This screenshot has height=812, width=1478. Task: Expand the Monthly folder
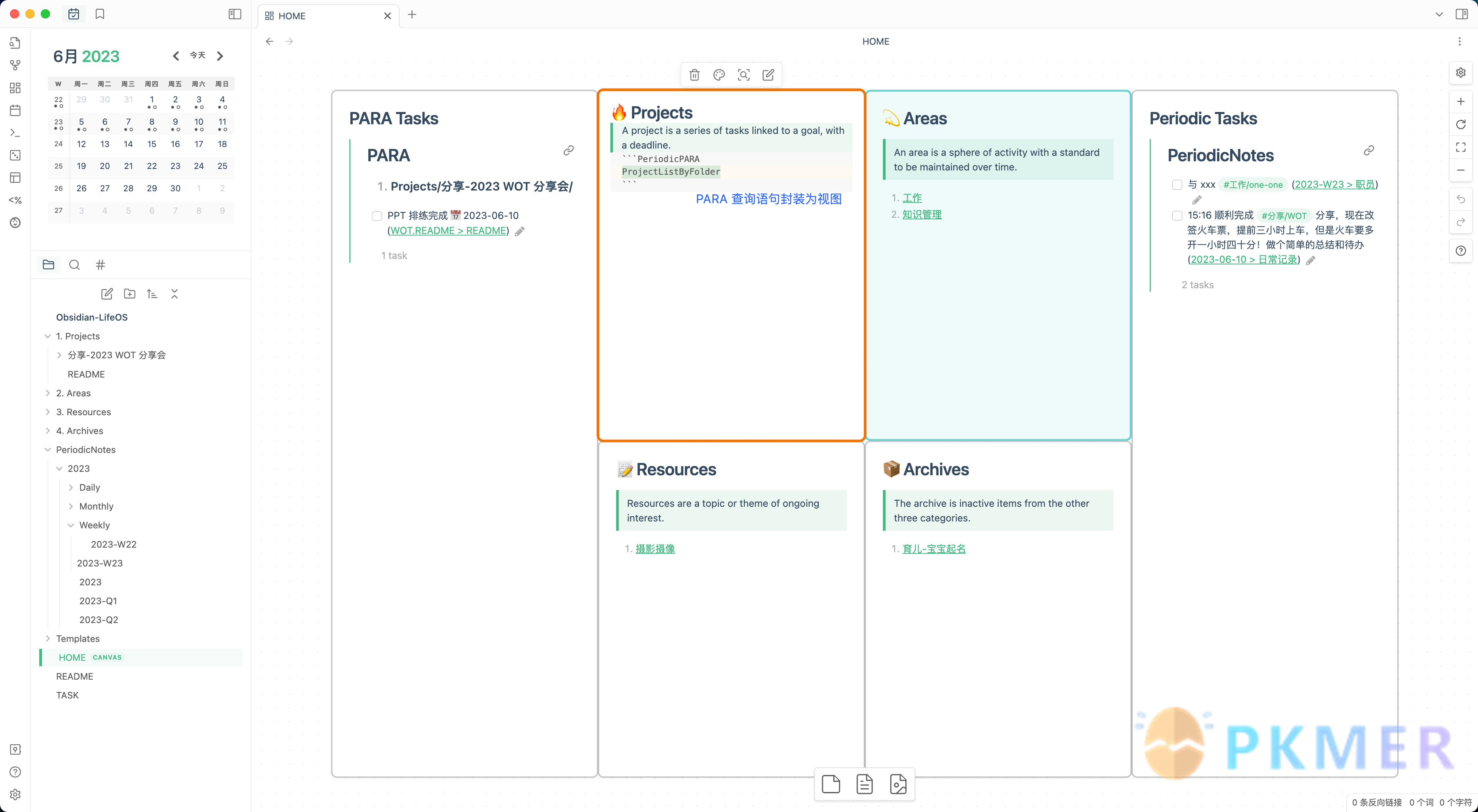(x=70, y=507)
